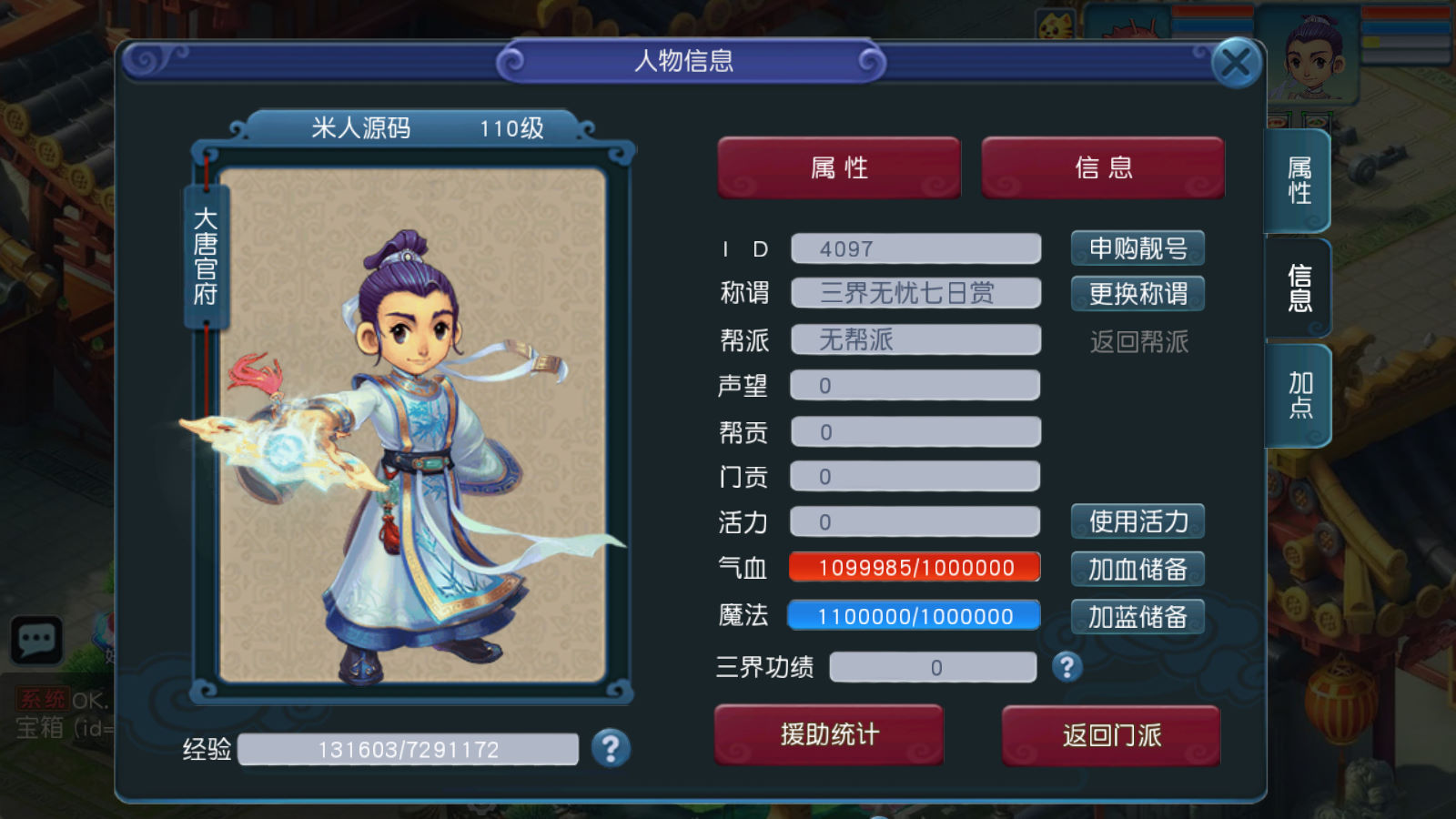The width and height of the screenshot is (1456, 819).
Task: Click the 申购靓号 button
Action: pos(1137,248)
